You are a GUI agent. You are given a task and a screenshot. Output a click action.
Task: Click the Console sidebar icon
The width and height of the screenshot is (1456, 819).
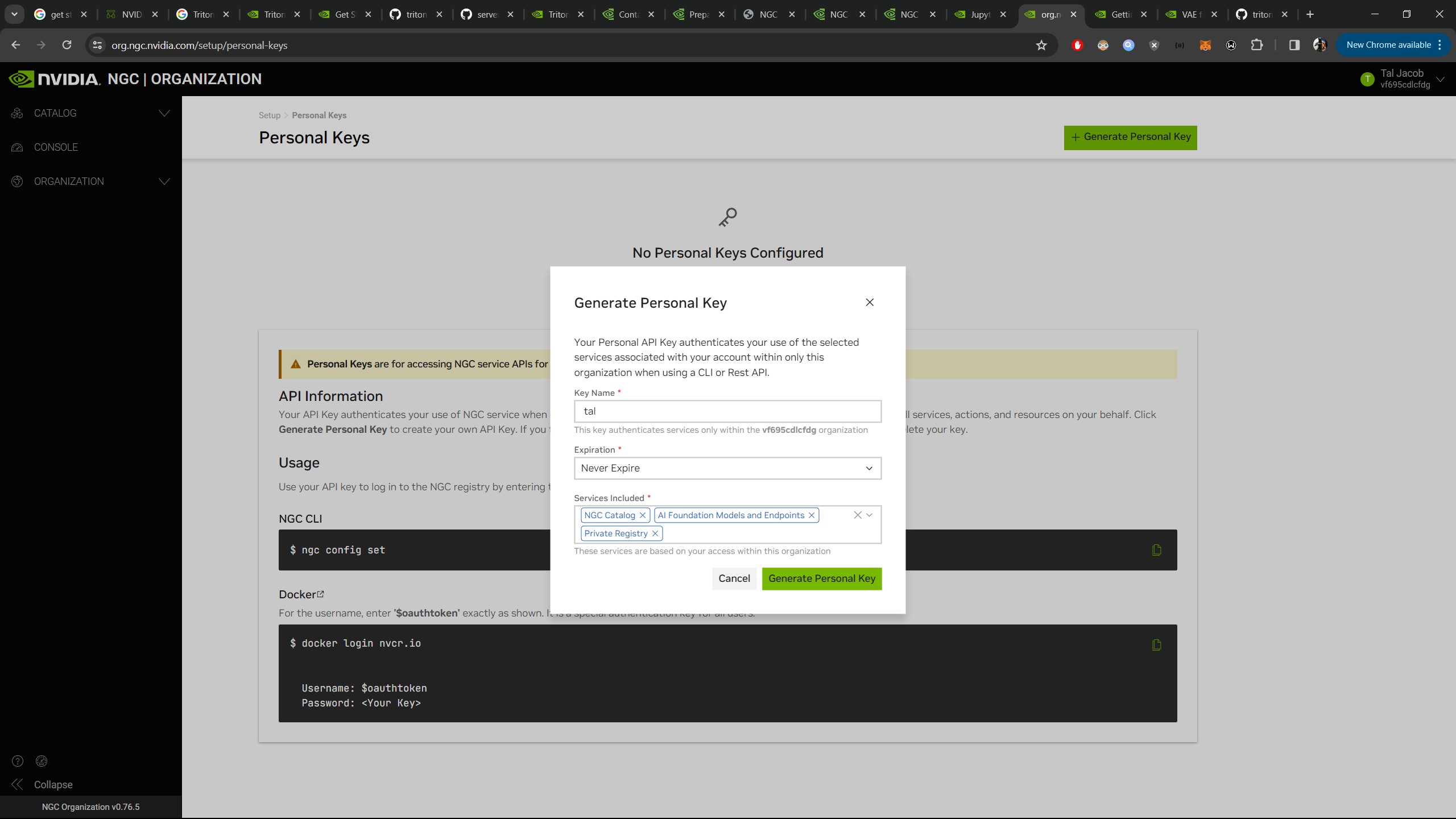coord(17,147)
